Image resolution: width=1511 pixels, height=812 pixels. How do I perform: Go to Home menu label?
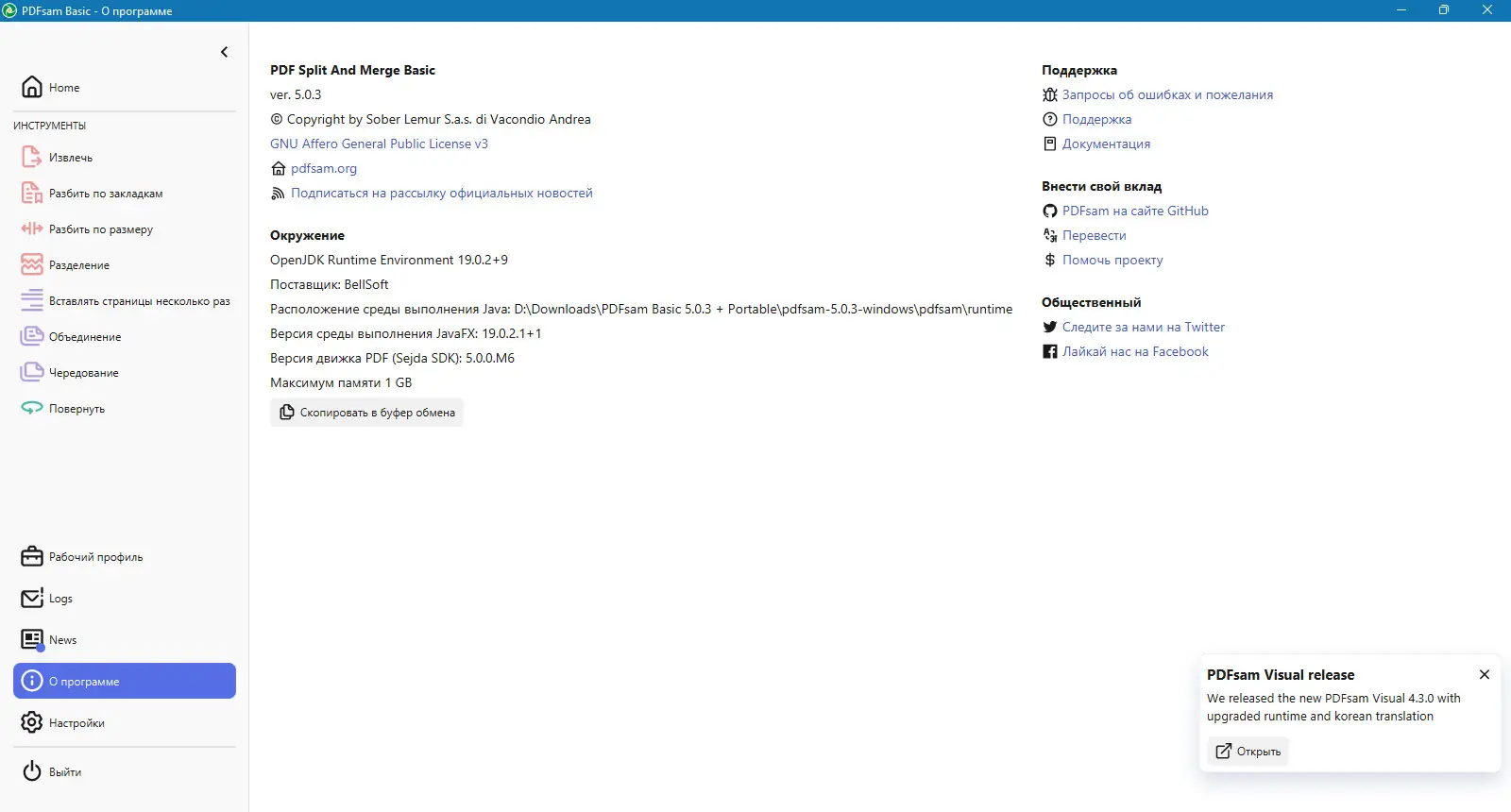point(64,88)
